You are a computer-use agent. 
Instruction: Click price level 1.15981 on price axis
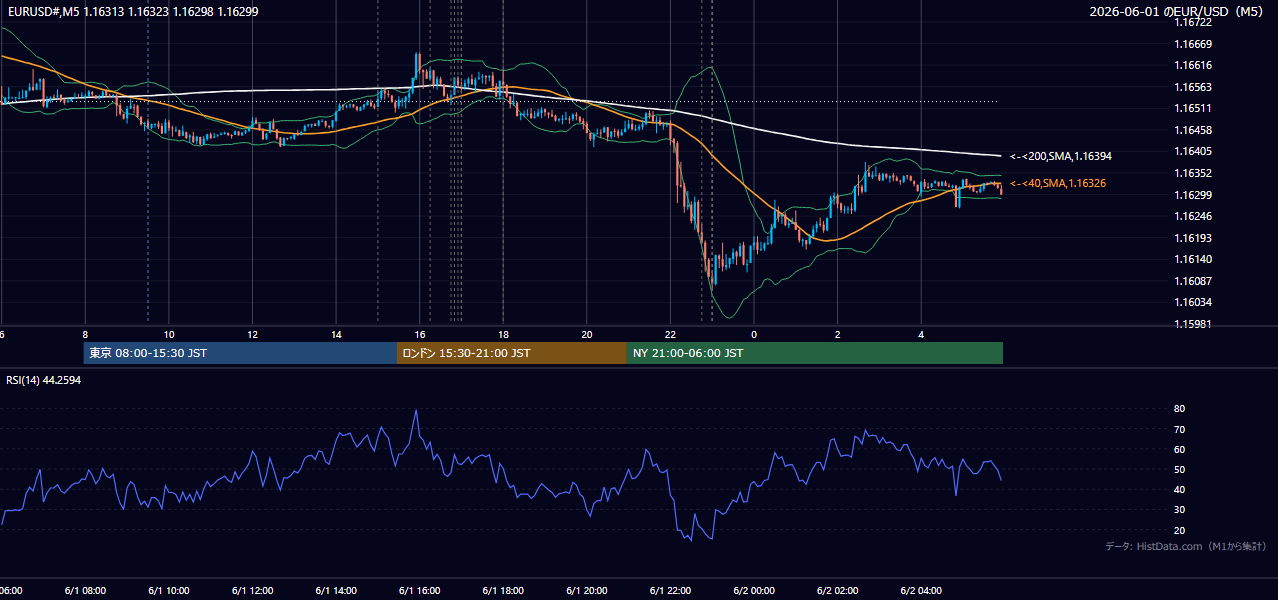pos(1194,324)
